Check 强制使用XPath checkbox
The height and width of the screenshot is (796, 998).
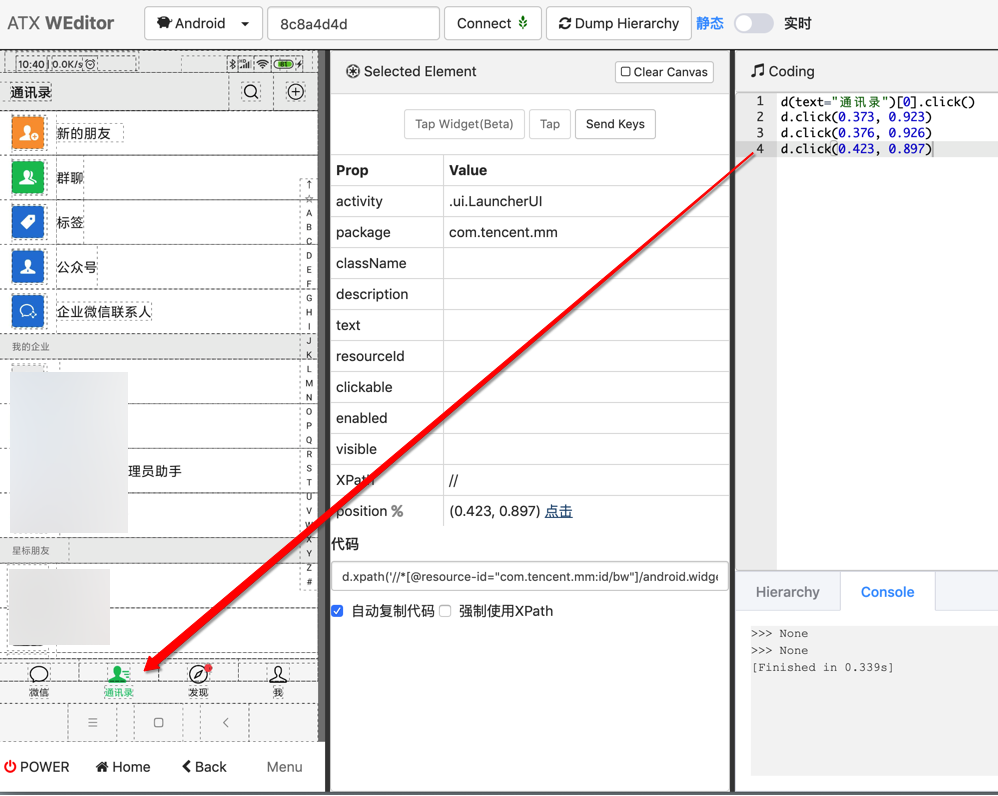point(446,611)
